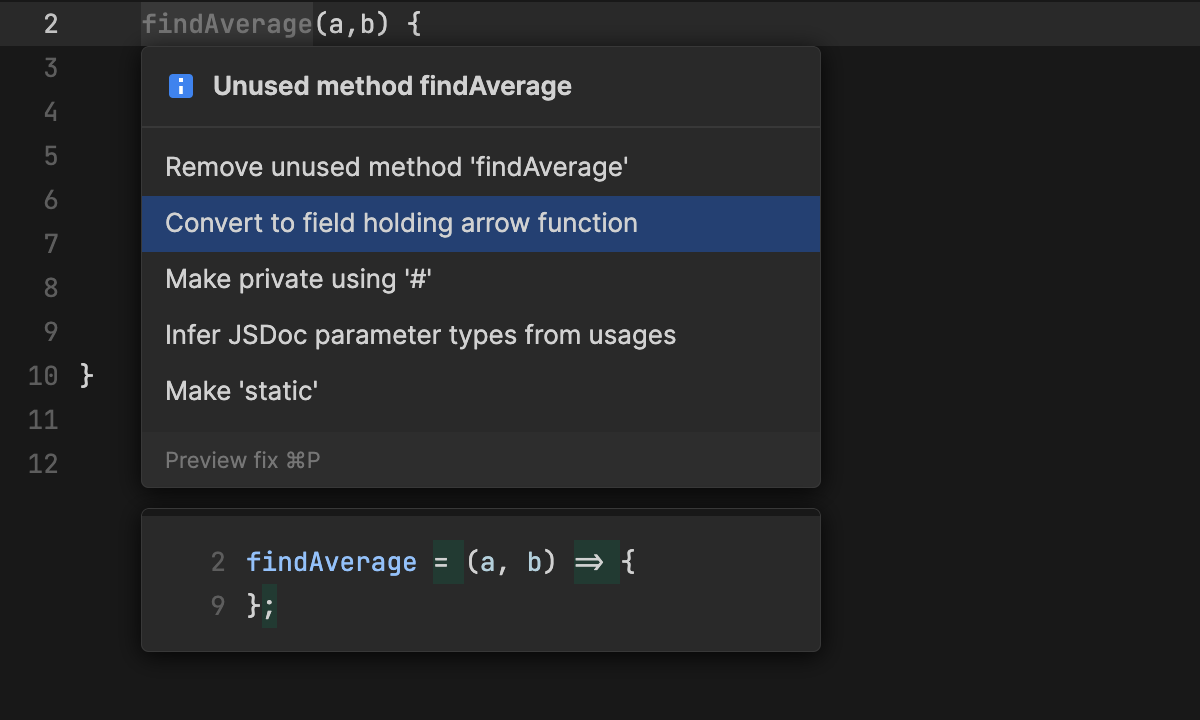Place cursor in the (a,b) parameters on editor line 2
Image resolution: width=1200 pixels, height=720 pixels.
click(x=352, y=23)
